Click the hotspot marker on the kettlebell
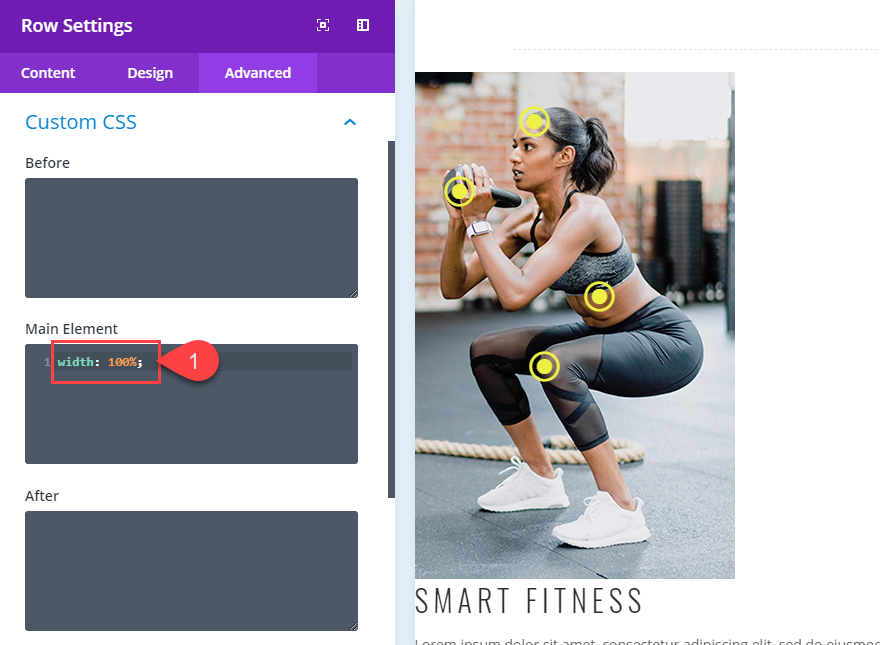Viewport: 880px width, 645px height. (x=460, y=191)
